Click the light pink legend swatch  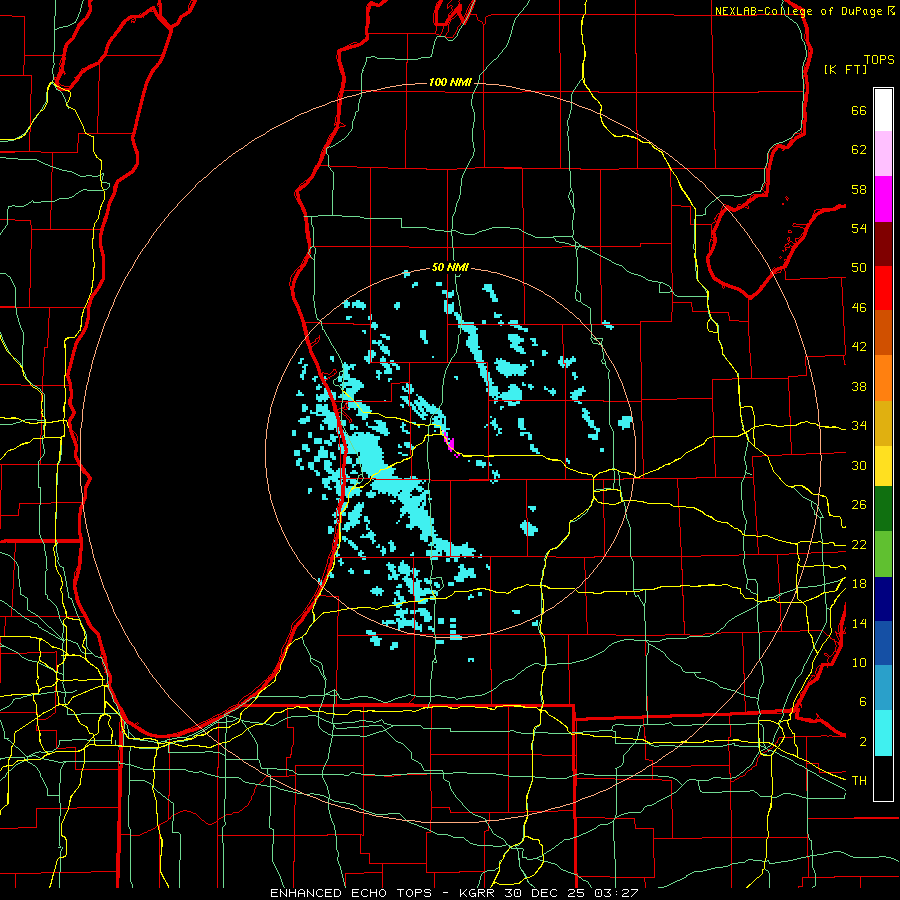pyautogui.click(x=883, y=153)
